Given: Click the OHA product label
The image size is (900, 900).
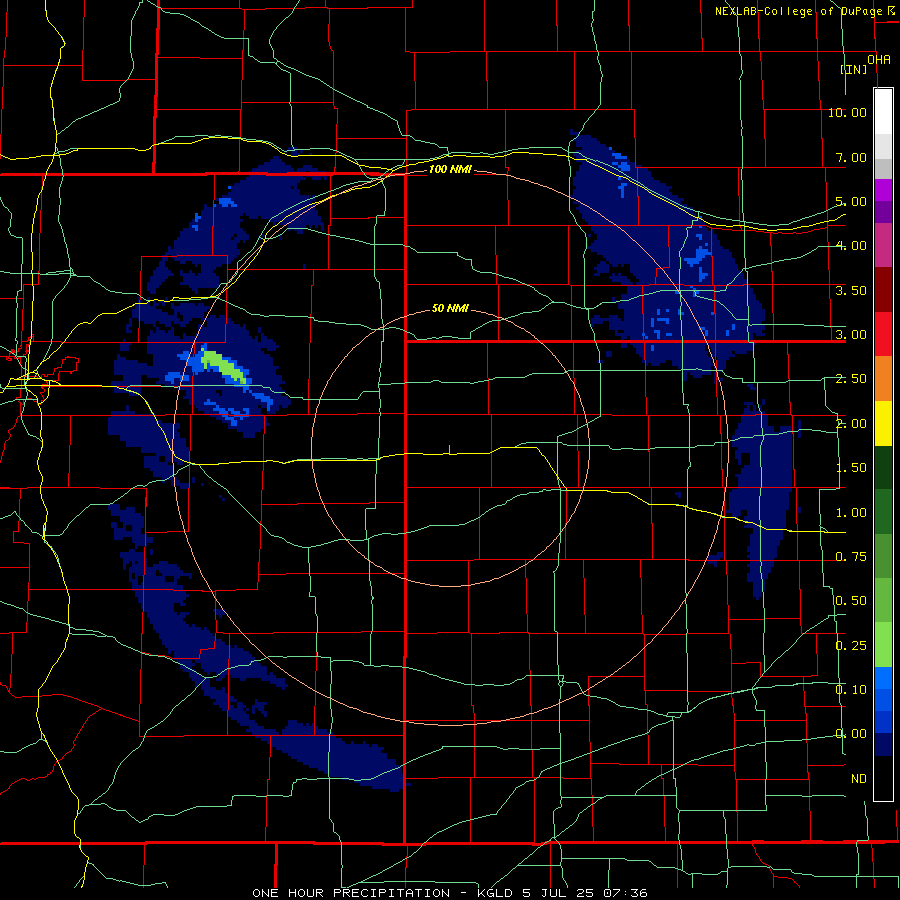Looking at the screenshot, I should coord(879,60).
